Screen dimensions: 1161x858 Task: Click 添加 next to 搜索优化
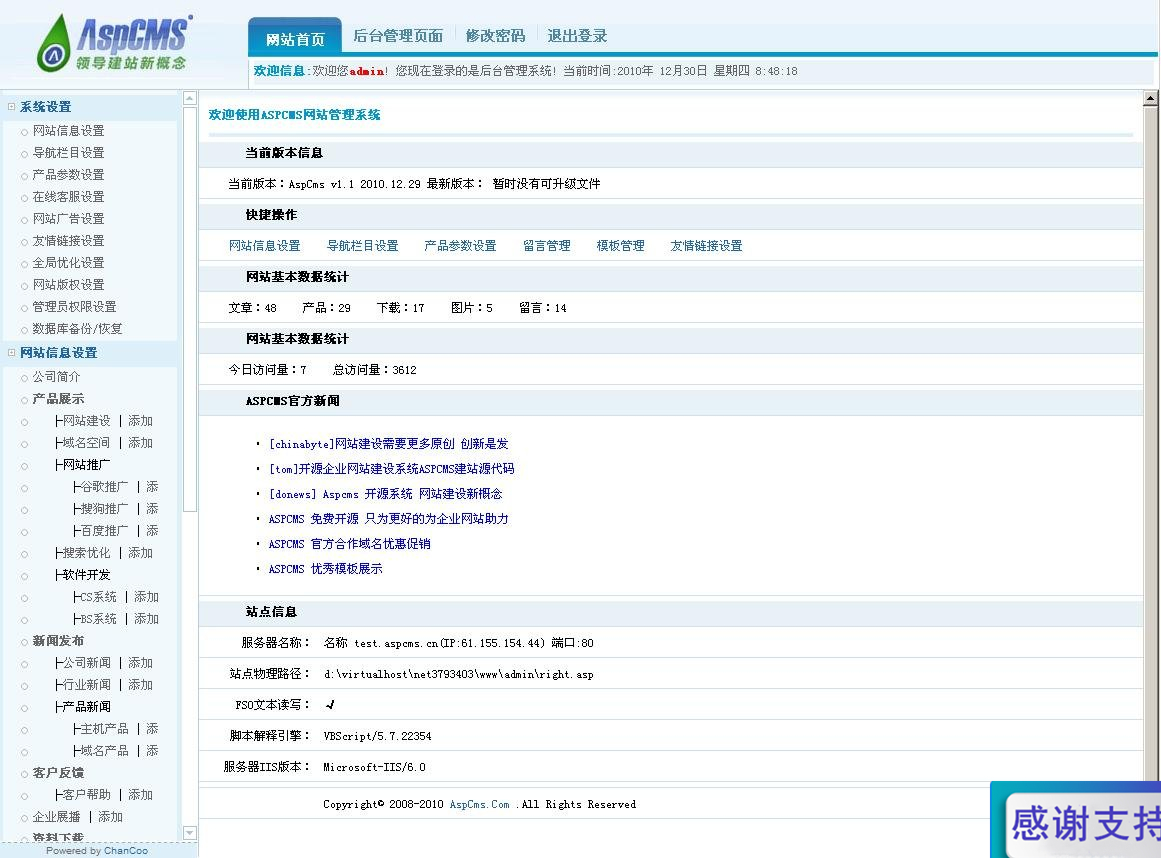pyautogui.click(x=140, y=553)
